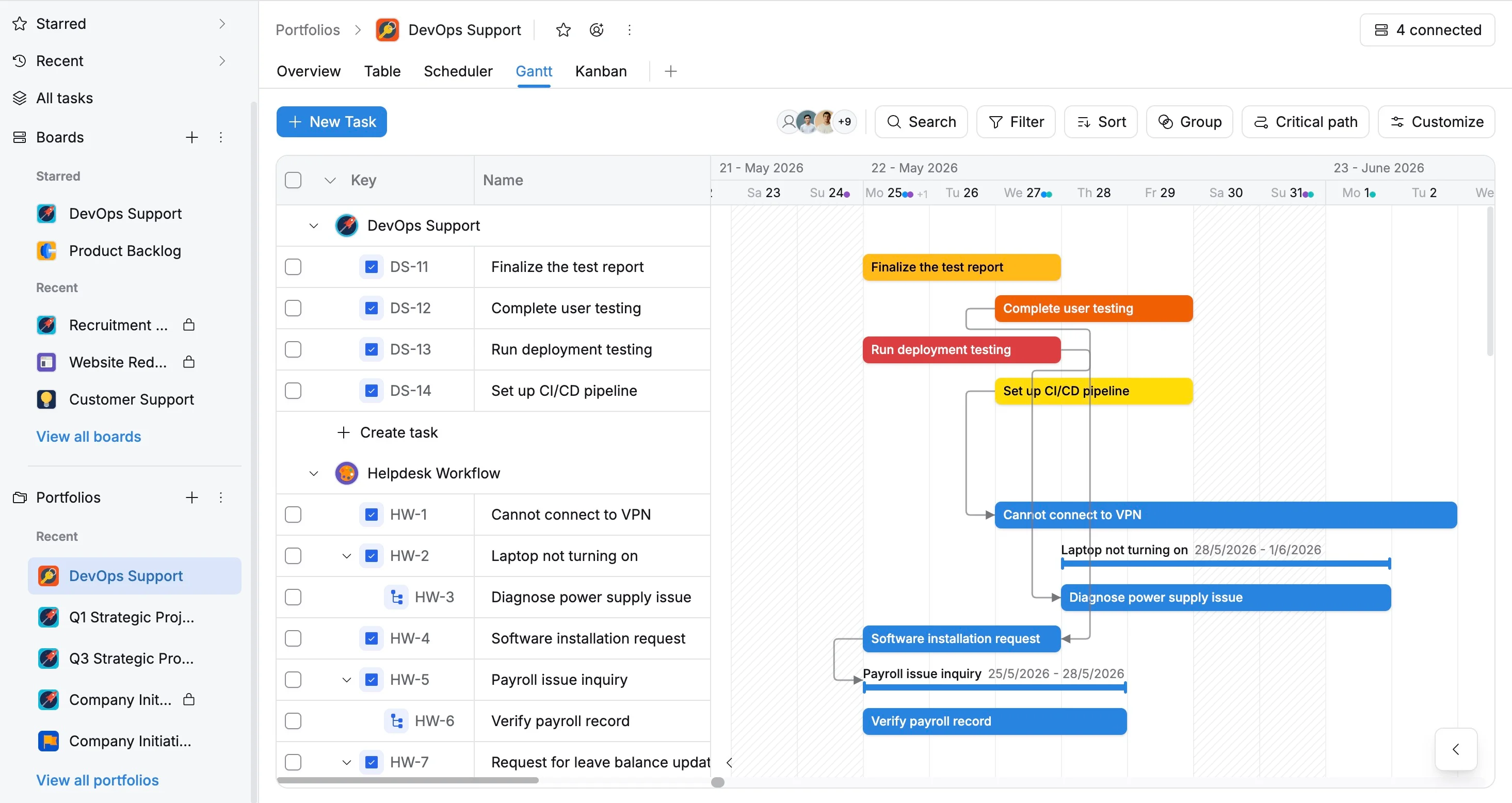
Task: Collapse subtasks of HW-5
Action: 346,680
